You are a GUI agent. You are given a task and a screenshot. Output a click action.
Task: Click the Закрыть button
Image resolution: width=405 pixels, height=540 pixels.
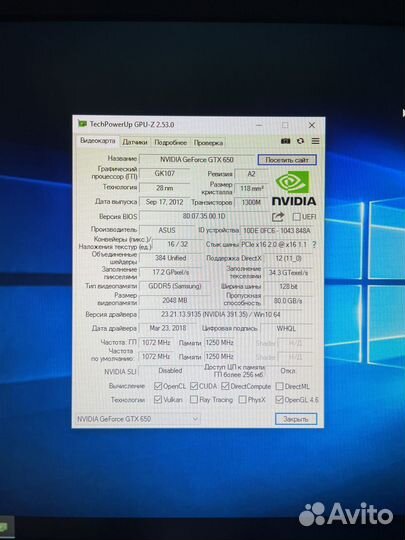tap(296, 419)
